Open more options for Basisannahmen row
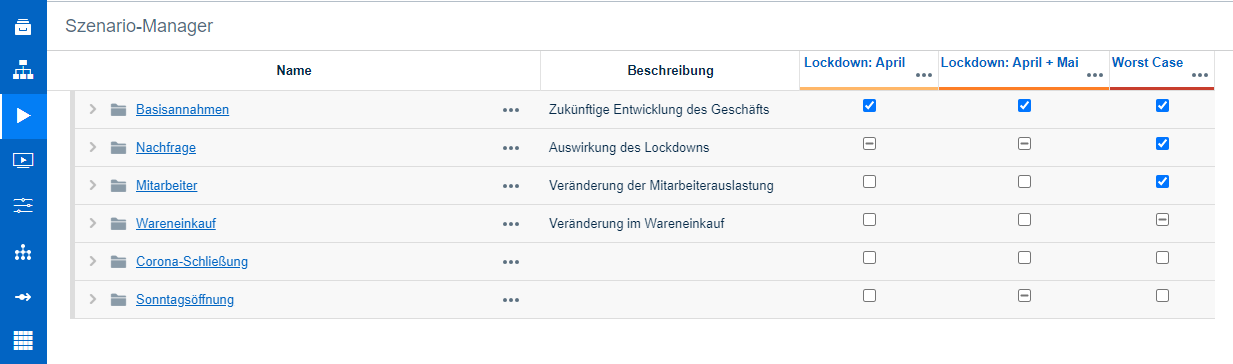This screenshot has width=1233, height=364. coord(511,110)
